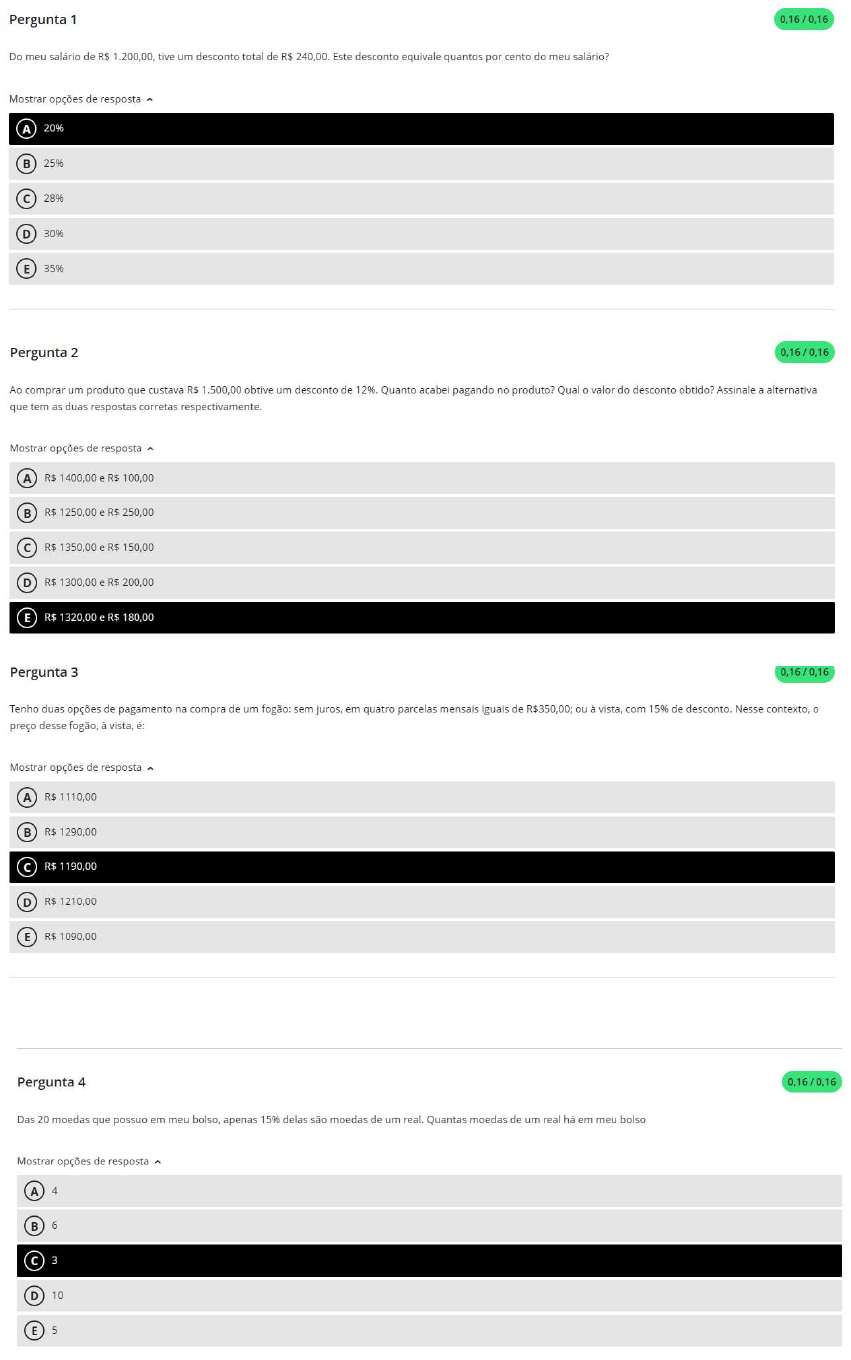Click circle icon A for R$ 1400,00 e R$ 100,00
Screen dimensions: 851x1360
tap(28, 478)
